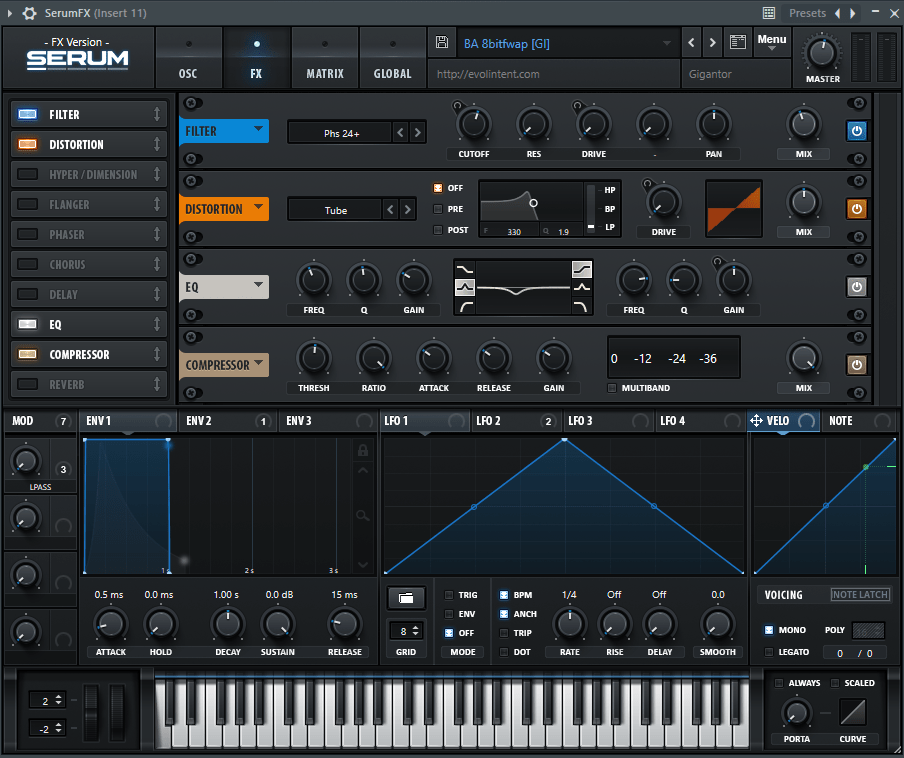Select the ENV 2 tab

[x=227, y=421]
